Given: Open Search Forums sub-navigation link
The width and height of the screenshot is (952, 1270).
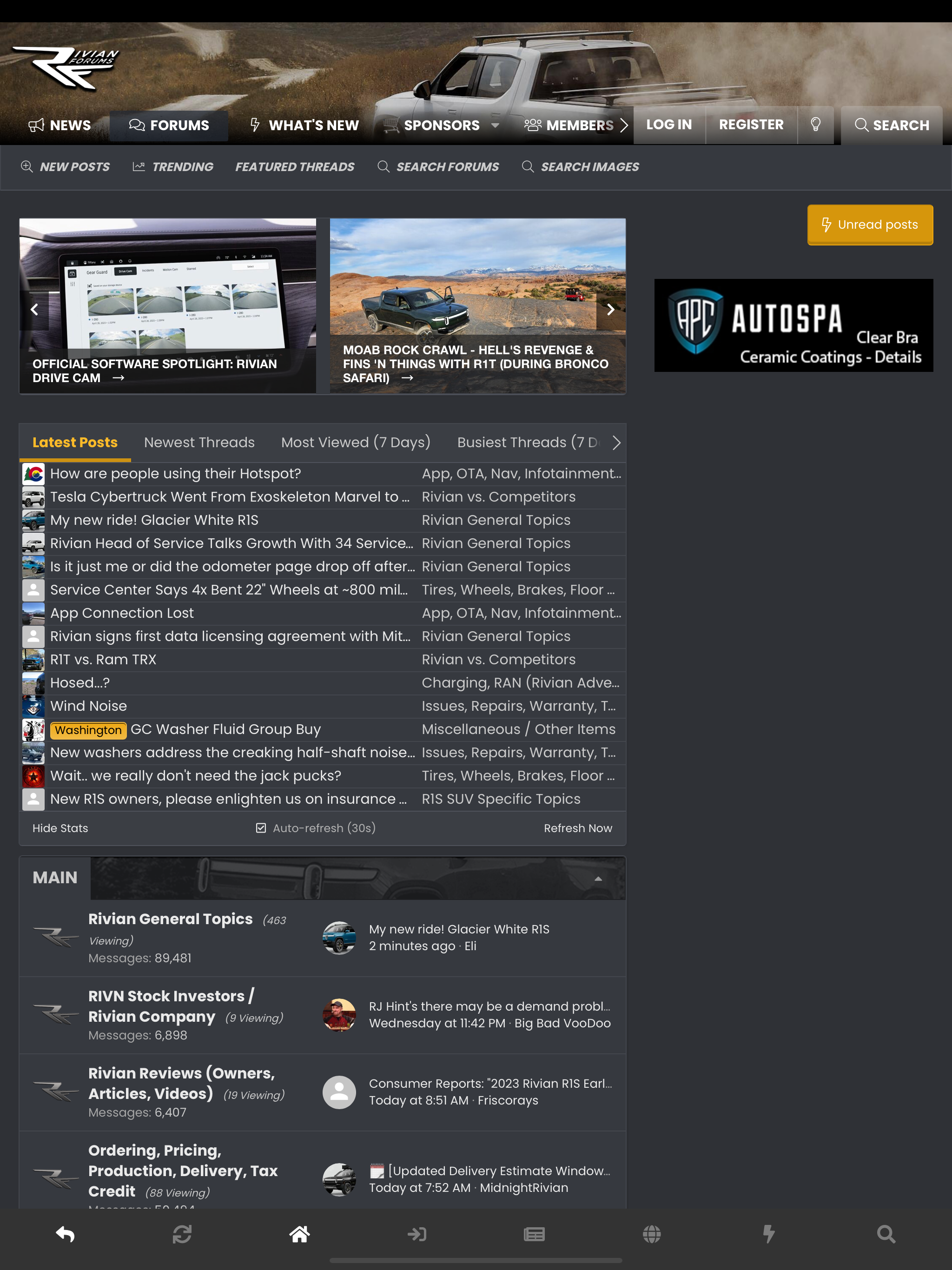Looking at the screenshot, I should coord(438,167).
